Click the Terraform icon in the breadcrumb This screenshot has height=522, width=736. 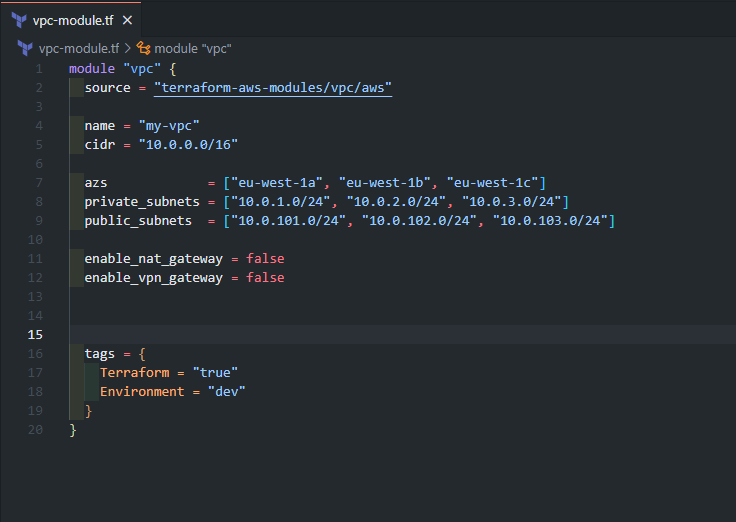coord(25,48)
